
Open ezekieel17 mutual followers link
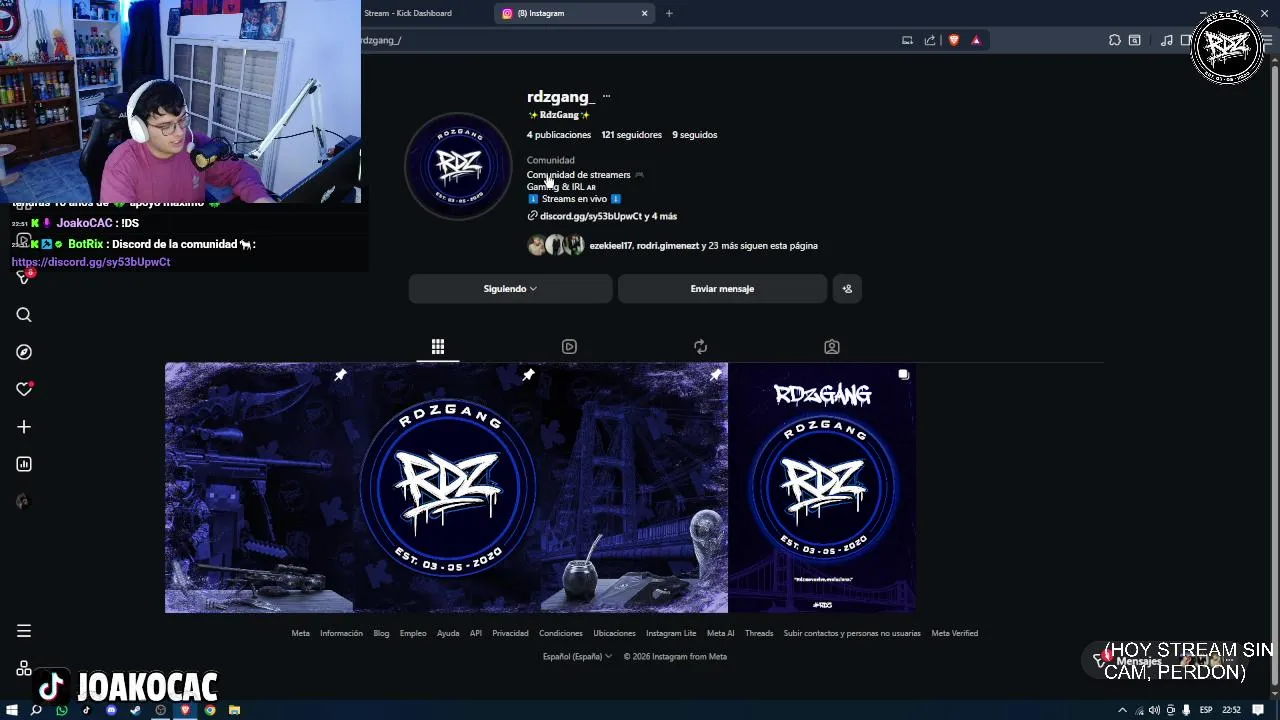(610, 246)
